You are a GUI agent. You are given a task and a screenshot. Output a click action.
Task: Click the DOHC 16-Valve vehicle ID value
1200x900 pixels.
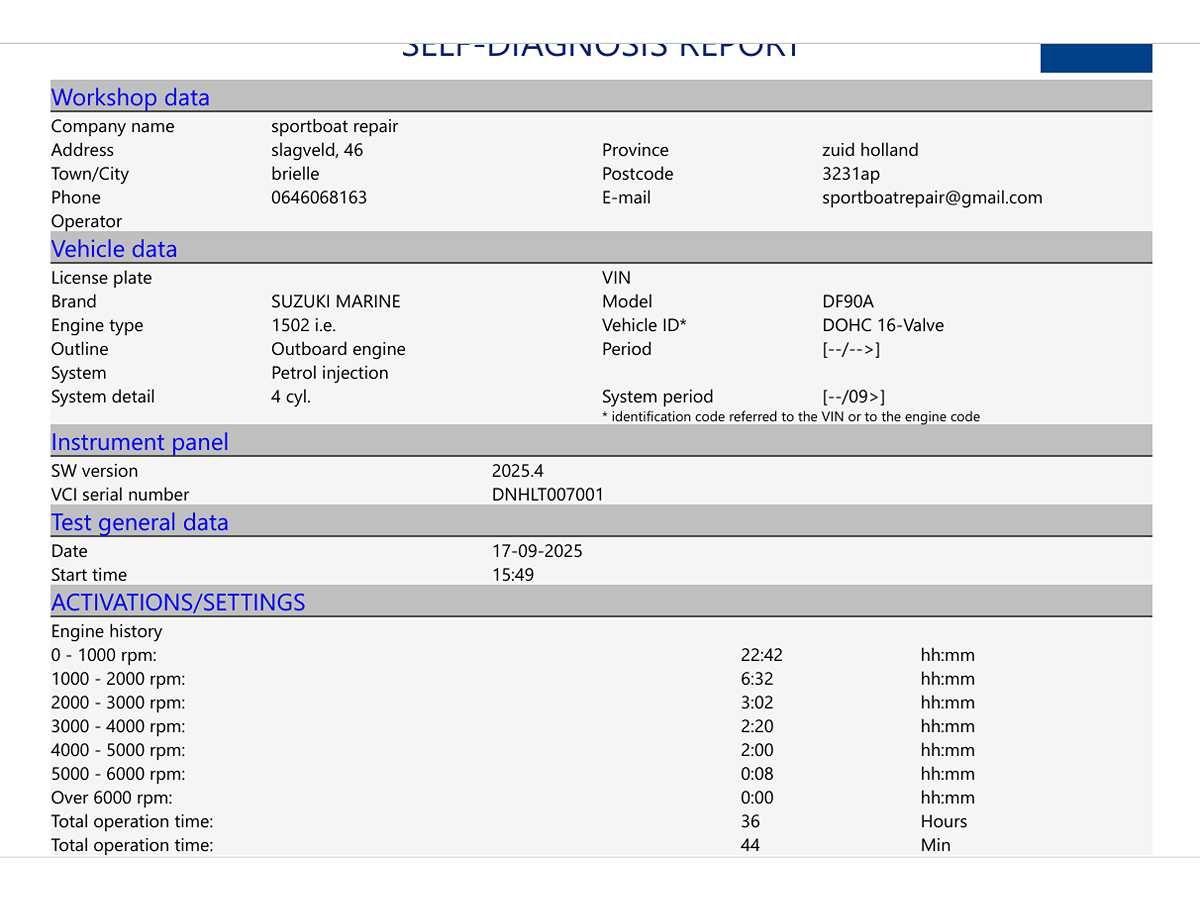pyautogui.click(x=882, y=325)
